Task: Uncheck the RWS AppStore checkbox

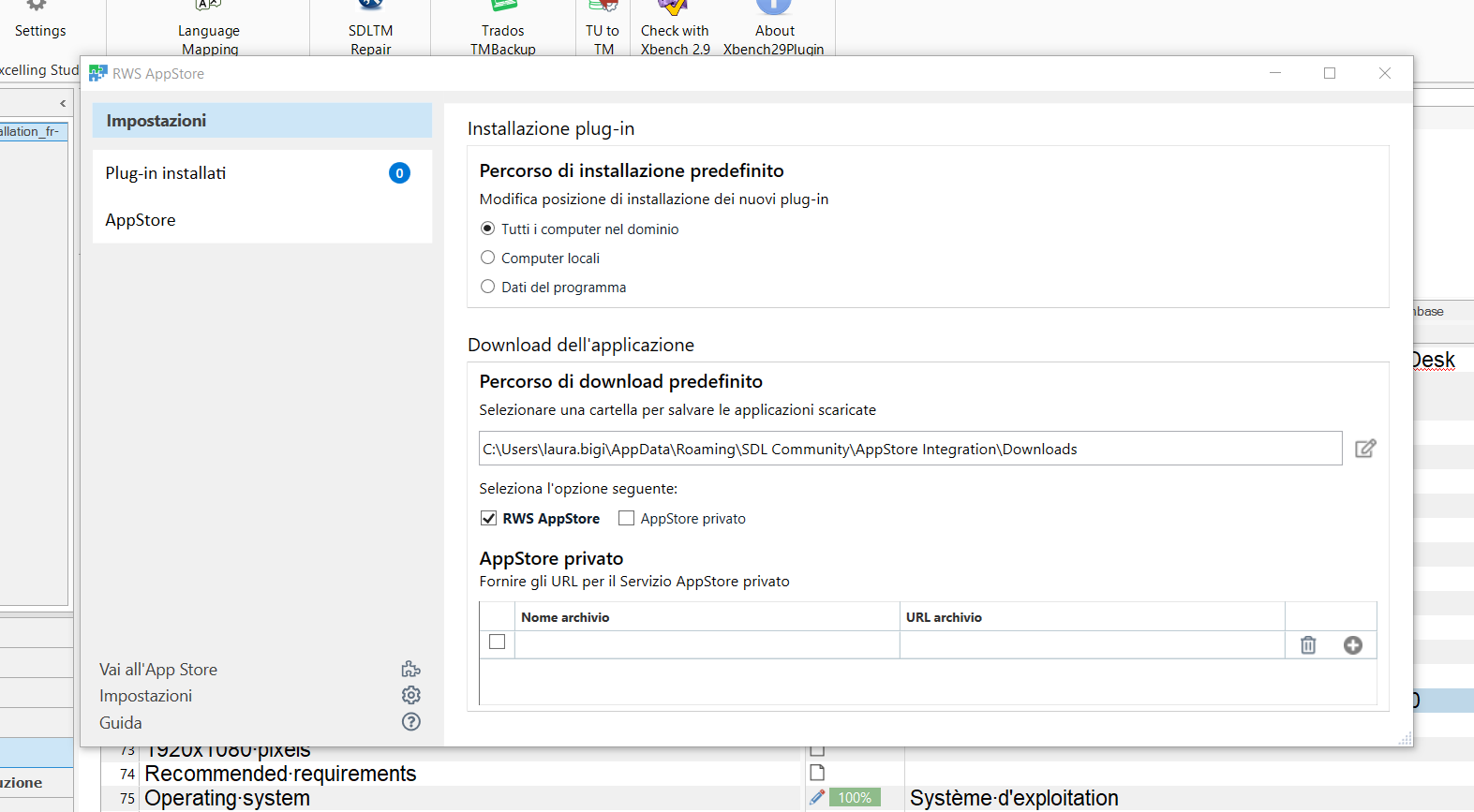Action: click(488, 518)
